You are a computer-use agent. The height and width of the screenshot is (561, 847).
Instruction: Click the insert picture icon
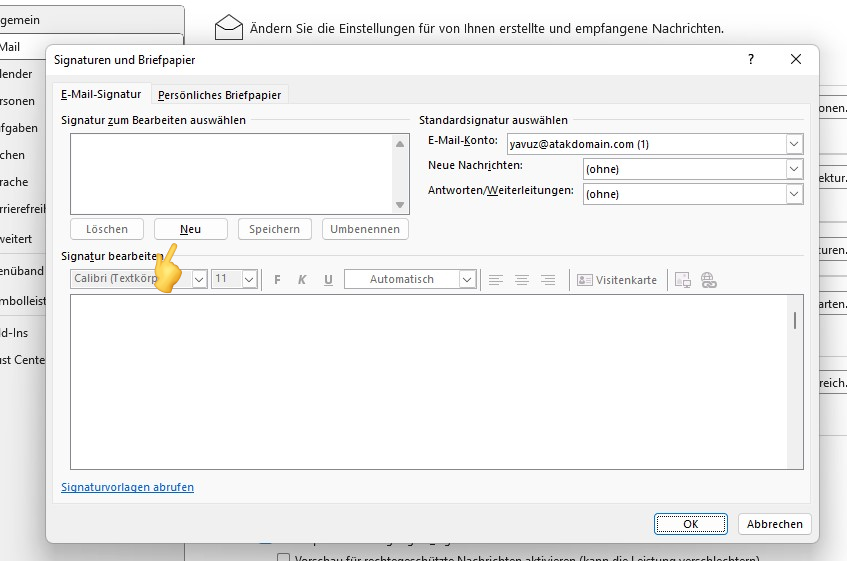pyautogui.click(x=683, y=280)
